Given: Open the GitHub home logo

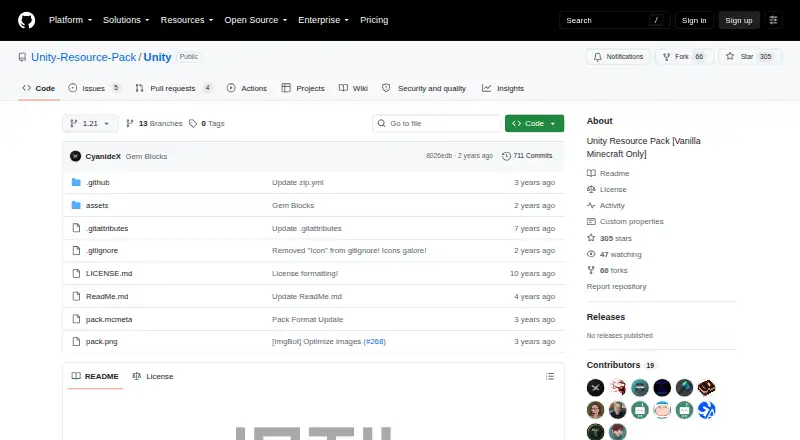Looking at the screenshot, I should tap(27, 20).
